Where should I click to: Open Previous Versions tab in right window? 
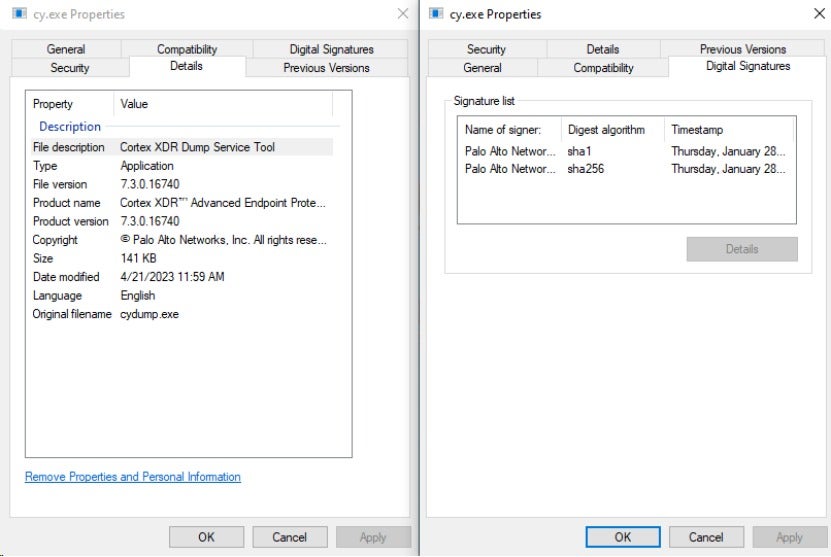click(742, 49)
